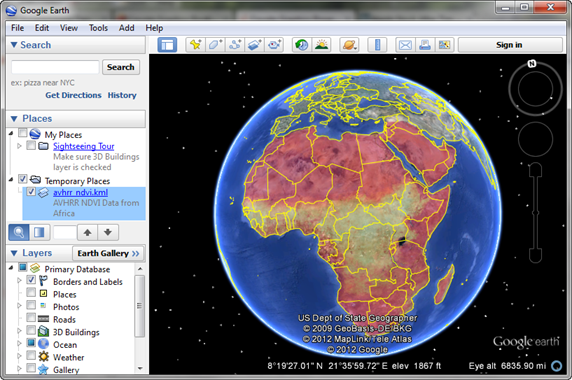Collapse the Primary Database node
This screenshot has width=572, height=380.
11,268
